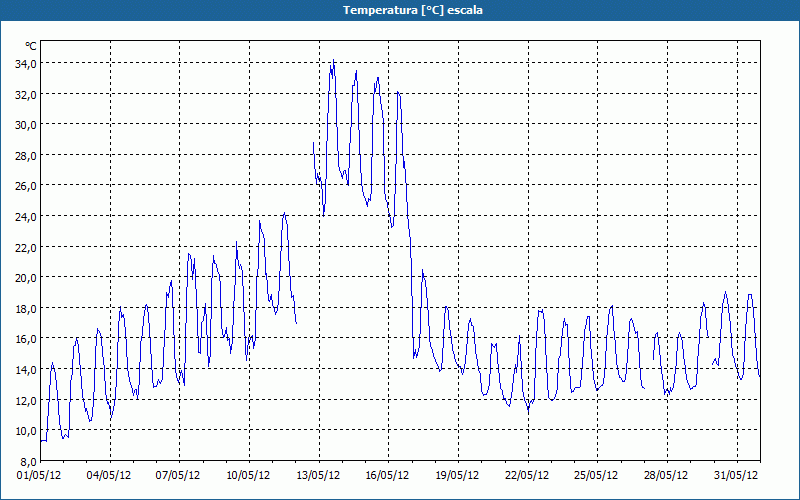Select the °C unit label on axis

pos(31,46)
